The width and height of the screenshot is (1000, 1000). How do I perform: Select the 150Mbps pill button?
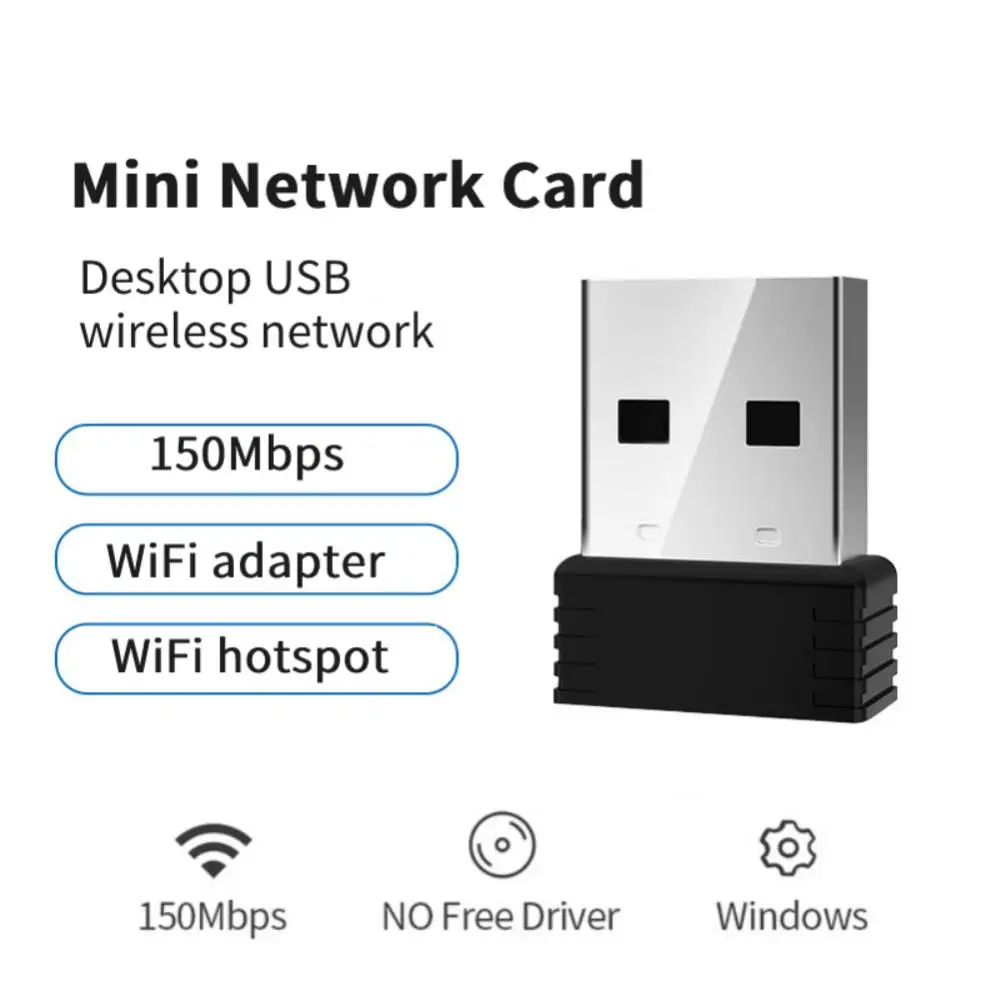[x=256, y=459]
